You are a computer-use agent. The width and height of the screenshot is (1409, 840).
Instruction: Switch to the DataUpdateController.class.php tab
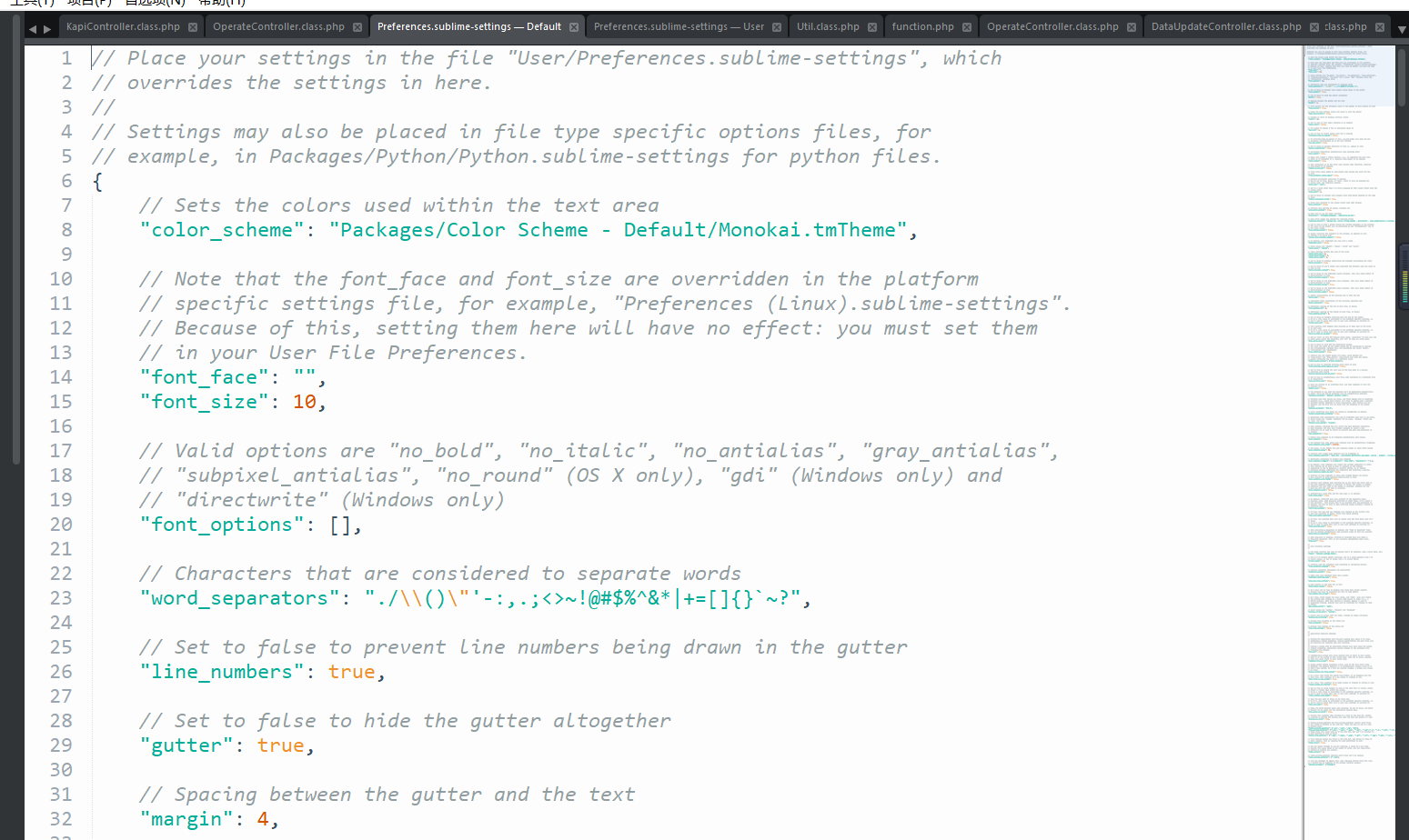(1226, 27)
